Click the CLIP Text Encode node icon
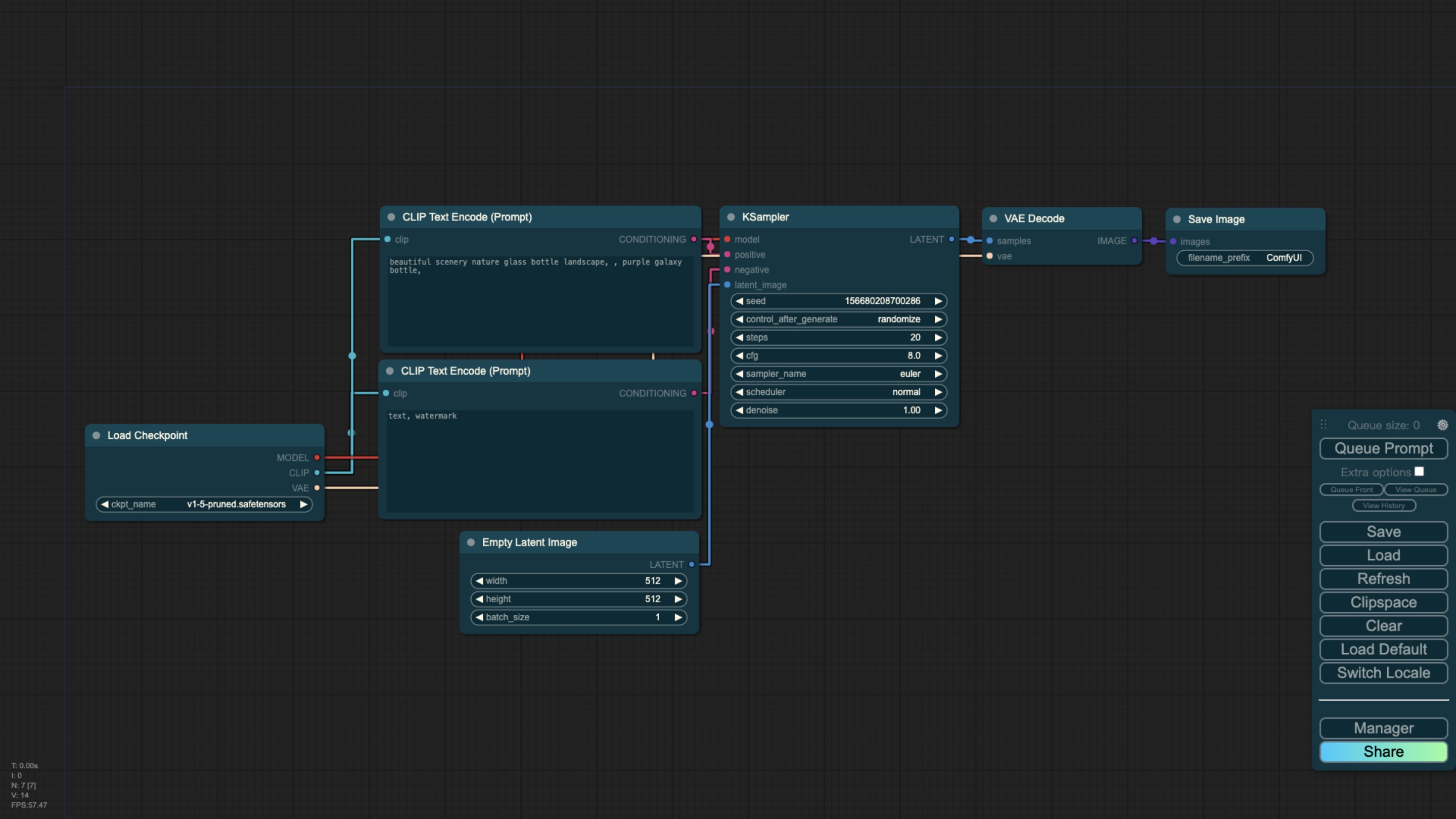Screen dimensions: 1456x819 point(392,217)
